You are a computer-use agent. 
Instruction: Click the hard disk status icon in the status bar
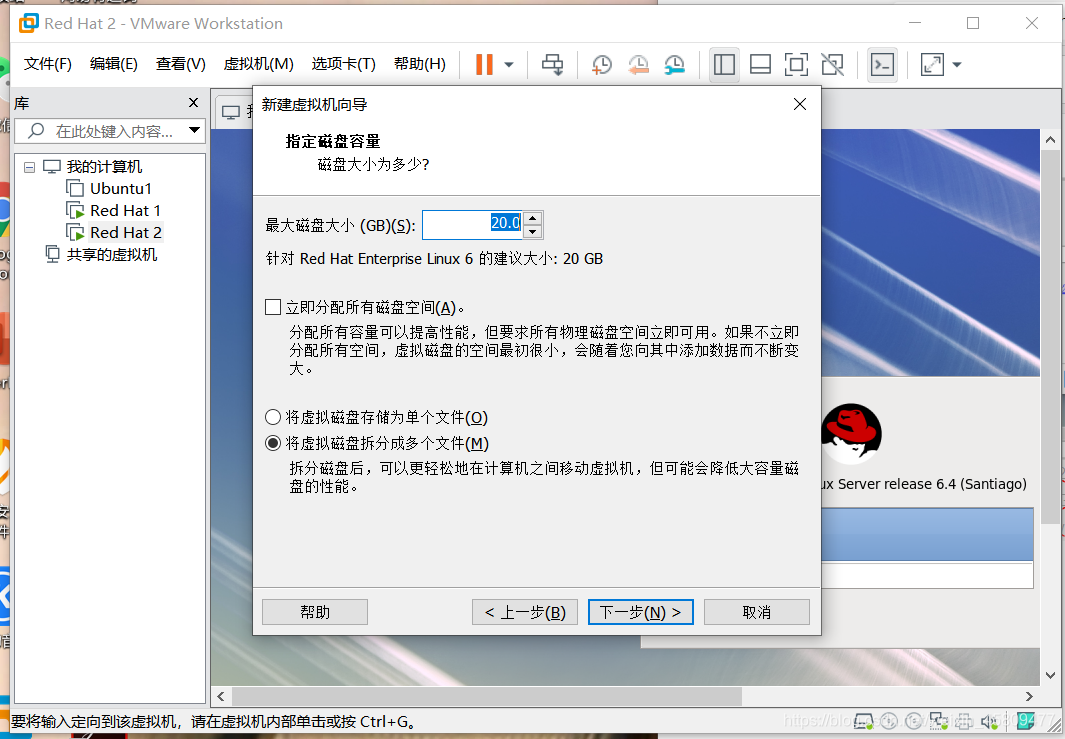(x=863, y=721)
